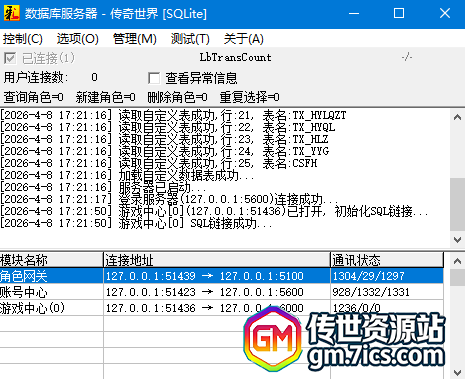Click the 初始化SQL链接 log line
Screen dimensions: 465x379
click(x=214, y=211)
